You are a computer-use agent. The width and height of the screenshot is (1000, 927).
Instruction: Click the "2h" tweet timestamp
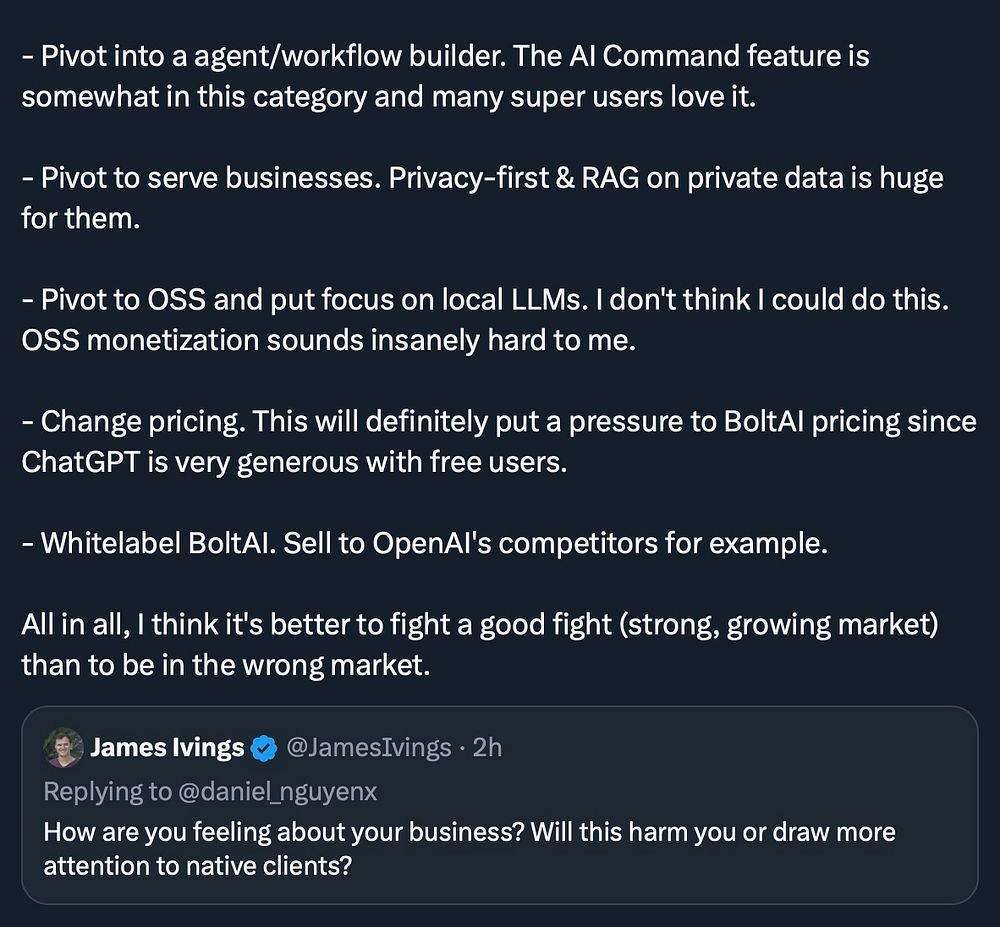486,748
